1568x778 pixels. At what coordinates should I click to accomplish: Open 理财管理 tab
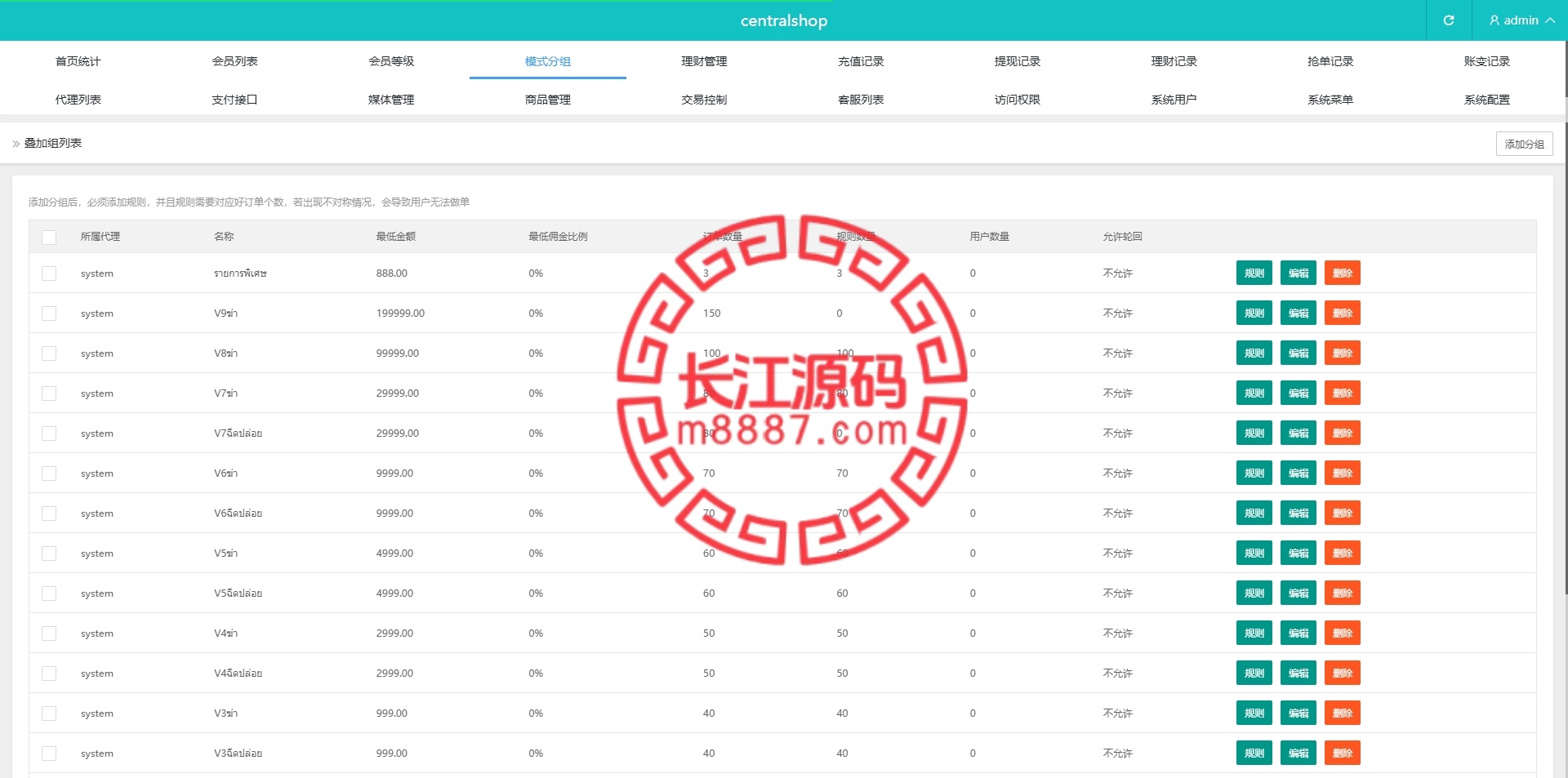tap(704, 61)
